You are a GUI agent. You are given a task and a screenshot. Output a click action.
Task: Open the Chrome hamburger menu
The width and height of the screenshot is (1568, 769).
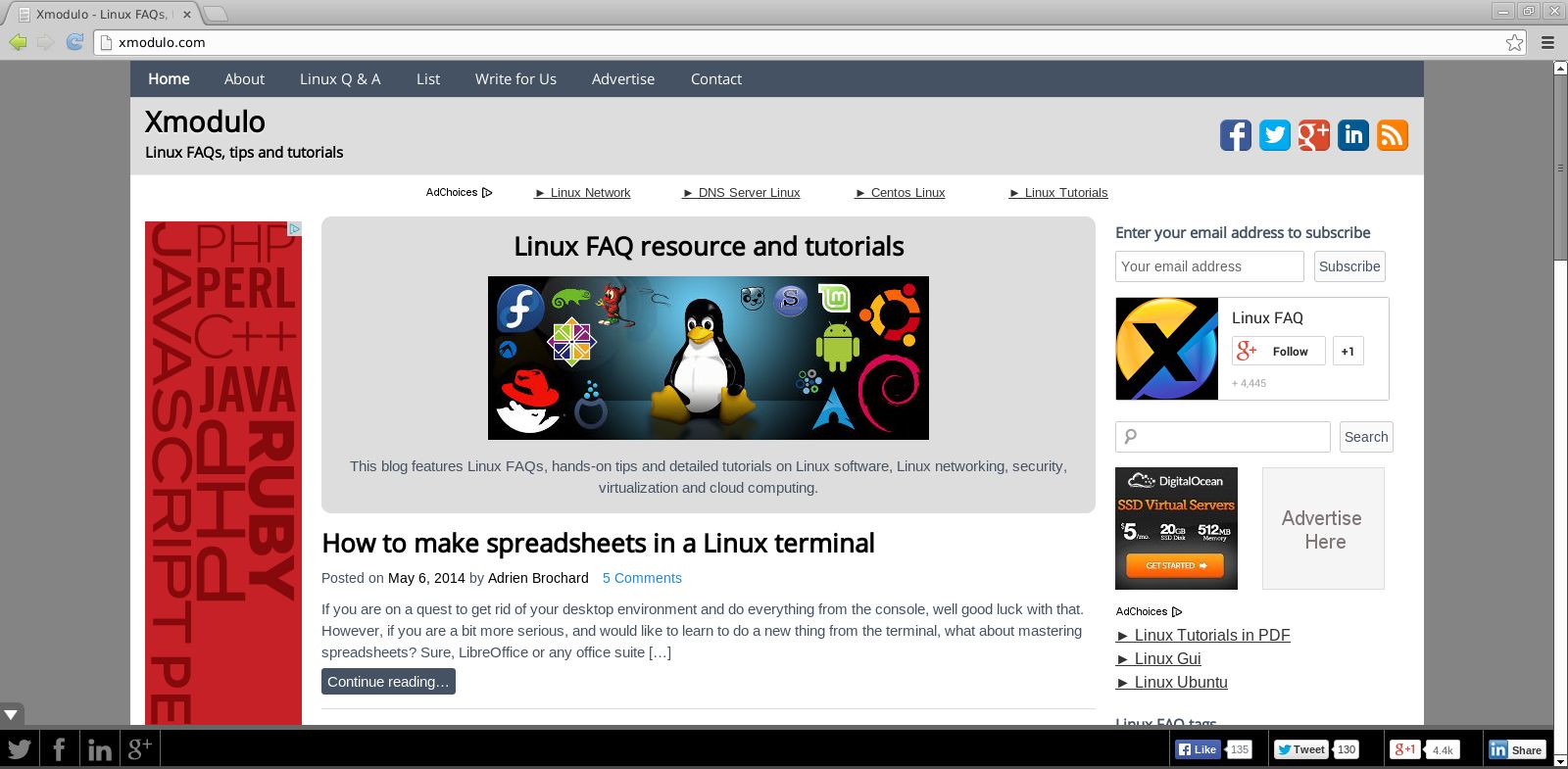coord(1548,42)
